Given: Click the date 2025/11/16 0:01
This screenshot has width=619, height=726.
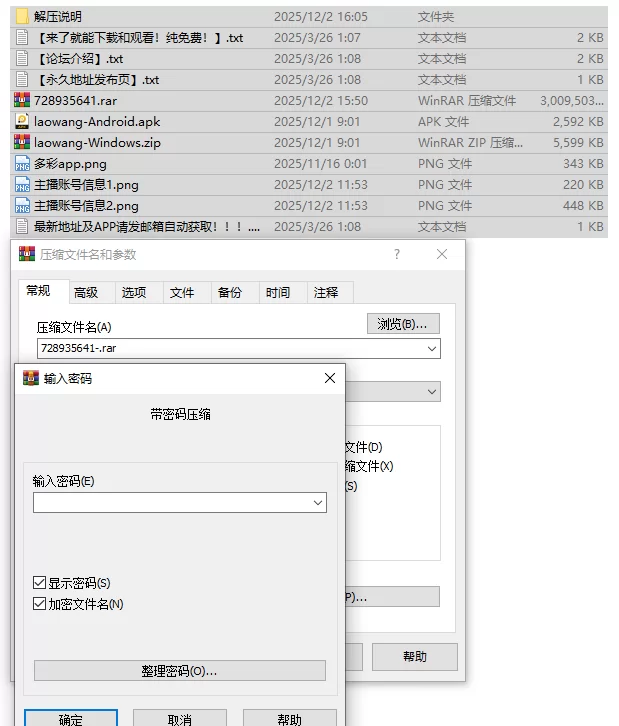Looking at the screenshot, I should click(x=320, y=163).
